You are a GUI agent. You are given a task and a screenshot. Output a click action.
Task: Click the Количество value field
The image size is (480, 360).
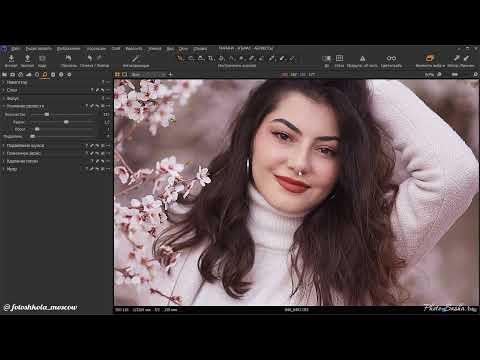106,114
